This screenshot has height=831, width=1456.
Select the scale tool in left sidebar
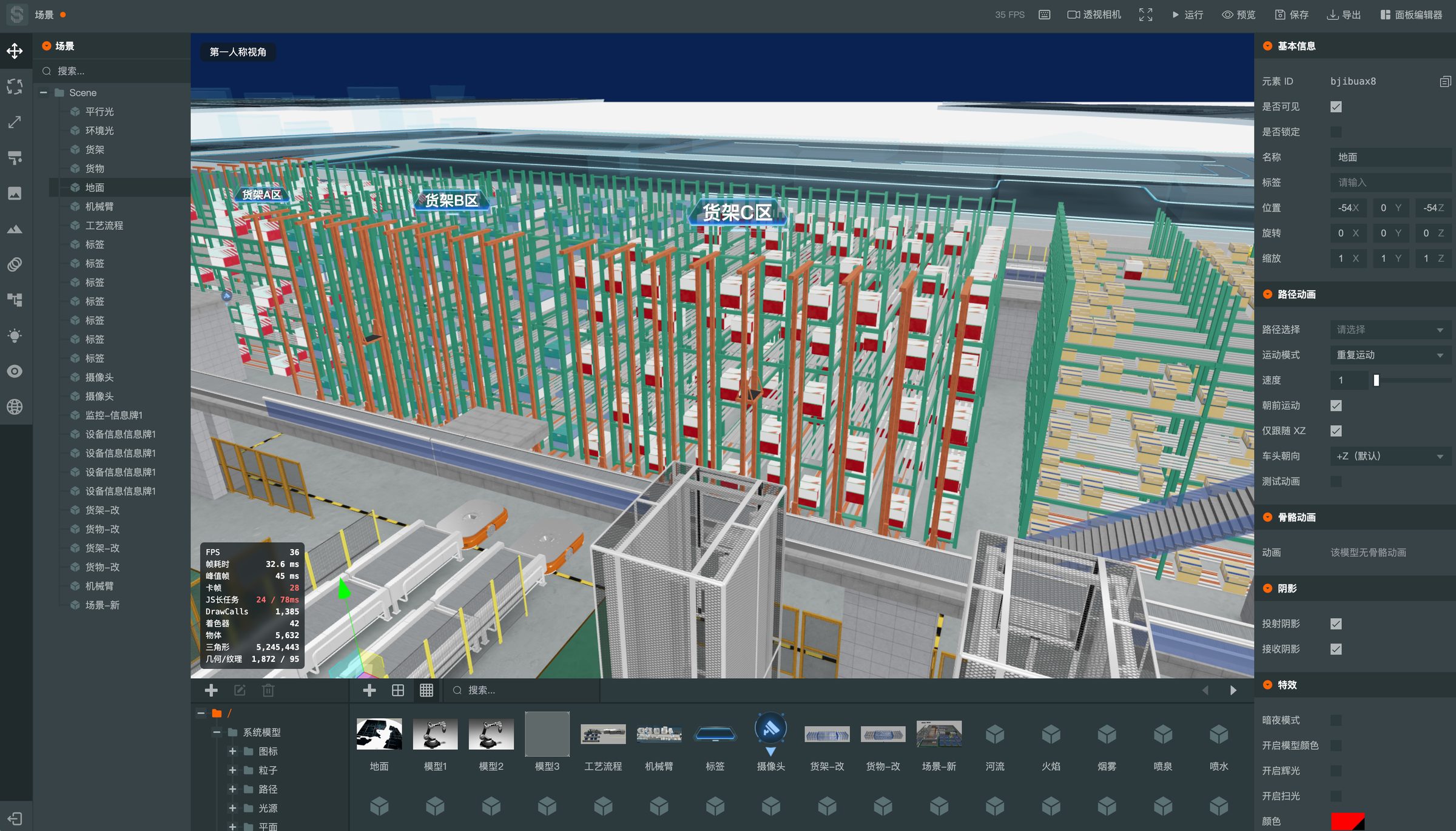click(15, 122)
